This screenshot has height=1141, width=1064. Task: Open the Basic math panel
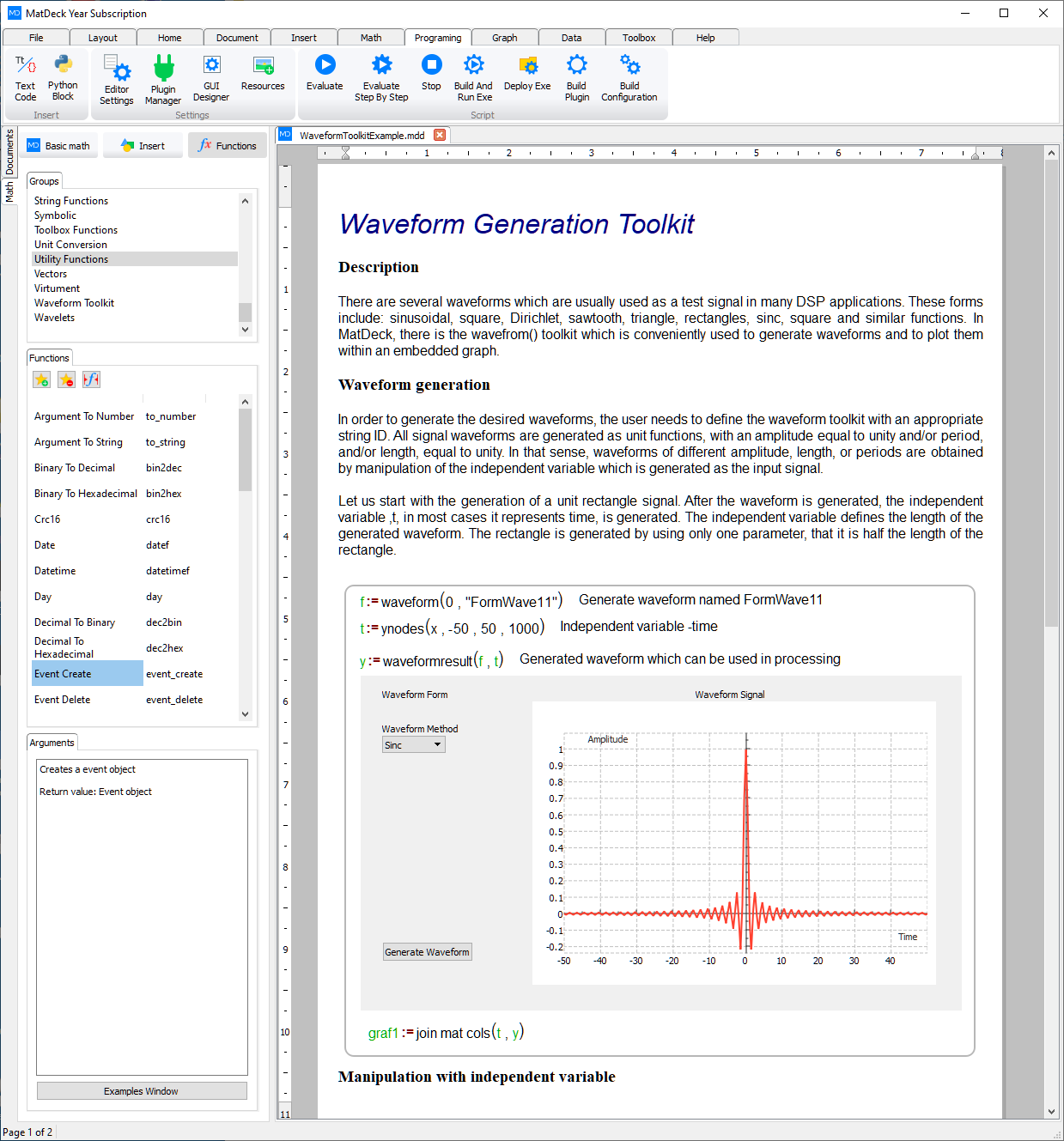click(59, 146)
